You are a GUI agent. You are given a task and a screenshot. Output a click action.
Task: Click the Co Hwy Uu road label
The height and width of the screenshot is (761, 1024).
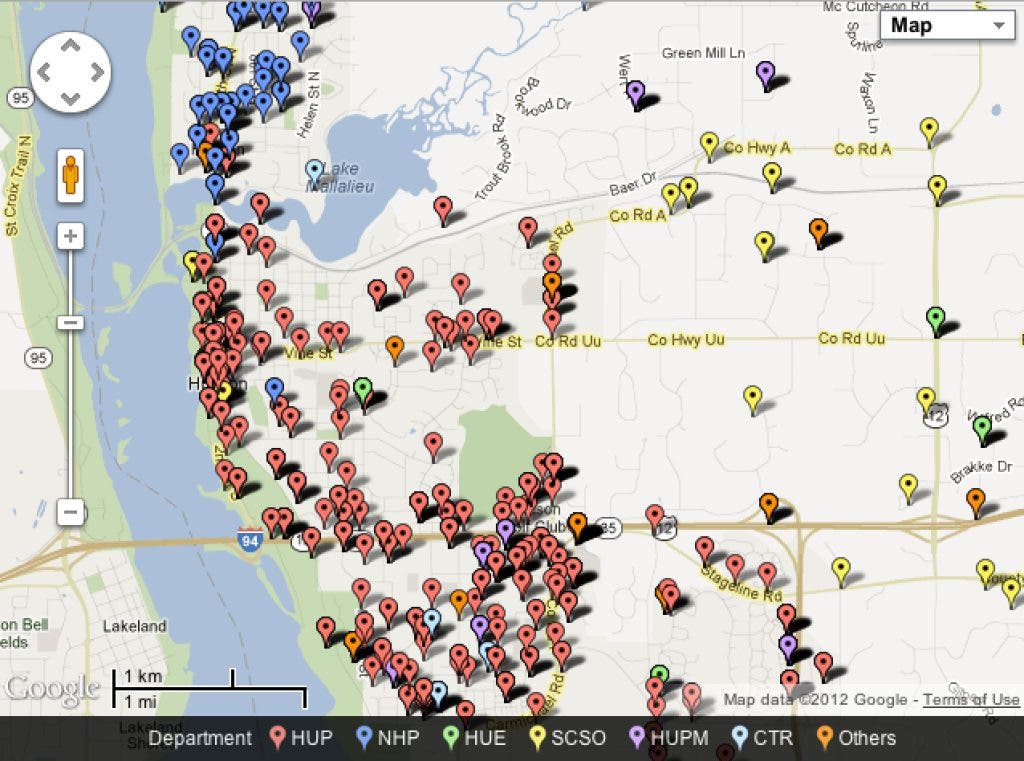(x=686, y=340)
